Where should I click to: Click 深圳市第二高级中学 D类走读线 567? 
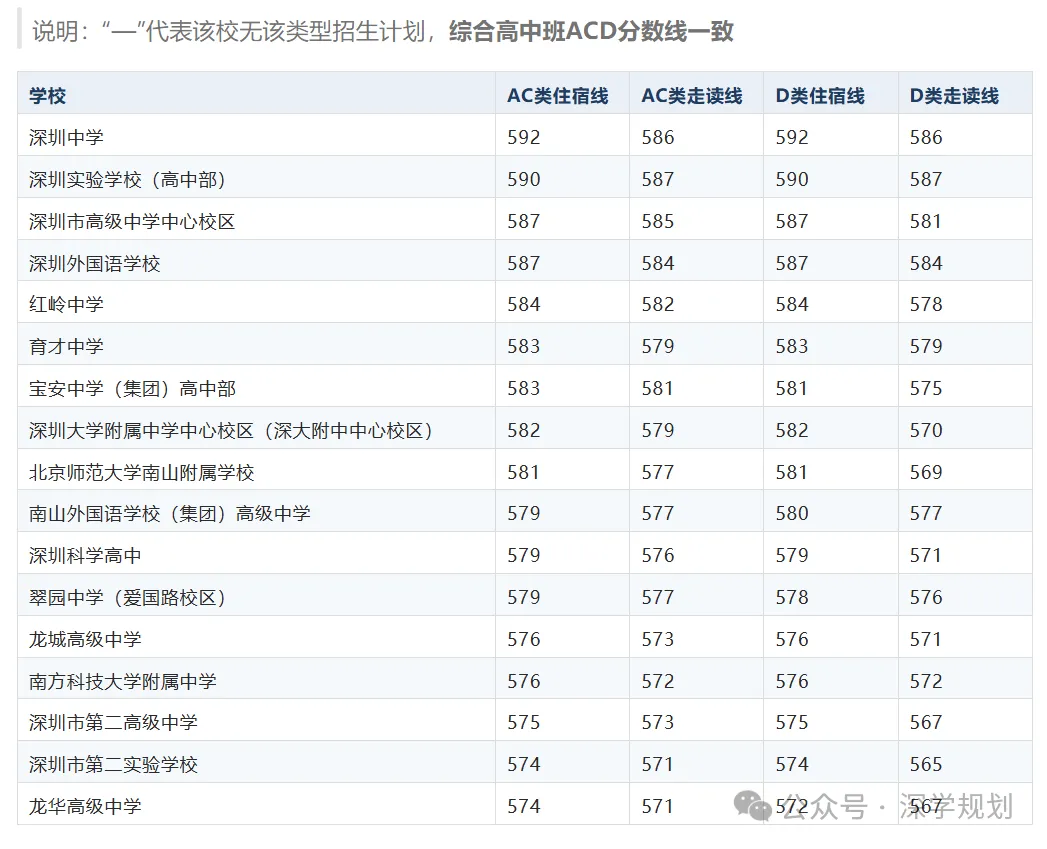pyautogui.click(x=926, y=723)
